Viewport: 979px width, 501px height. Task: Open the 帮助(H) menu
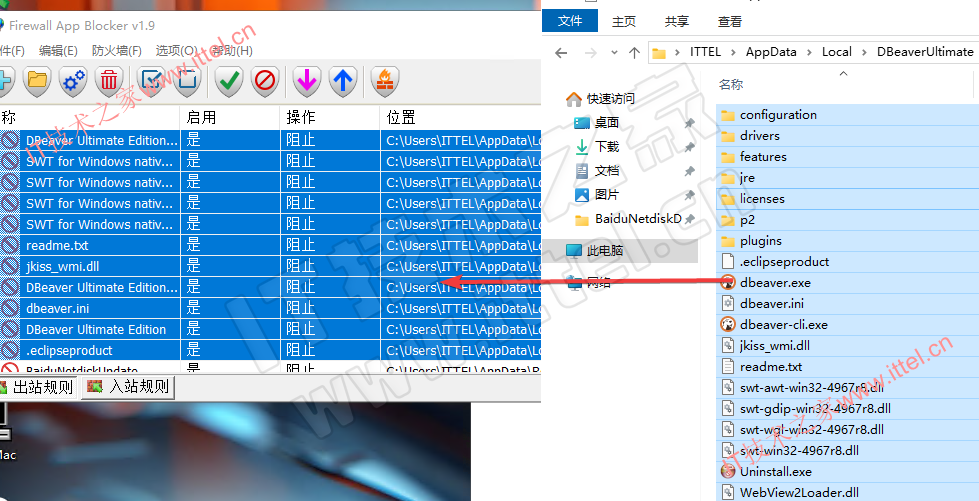coord(232,51)
